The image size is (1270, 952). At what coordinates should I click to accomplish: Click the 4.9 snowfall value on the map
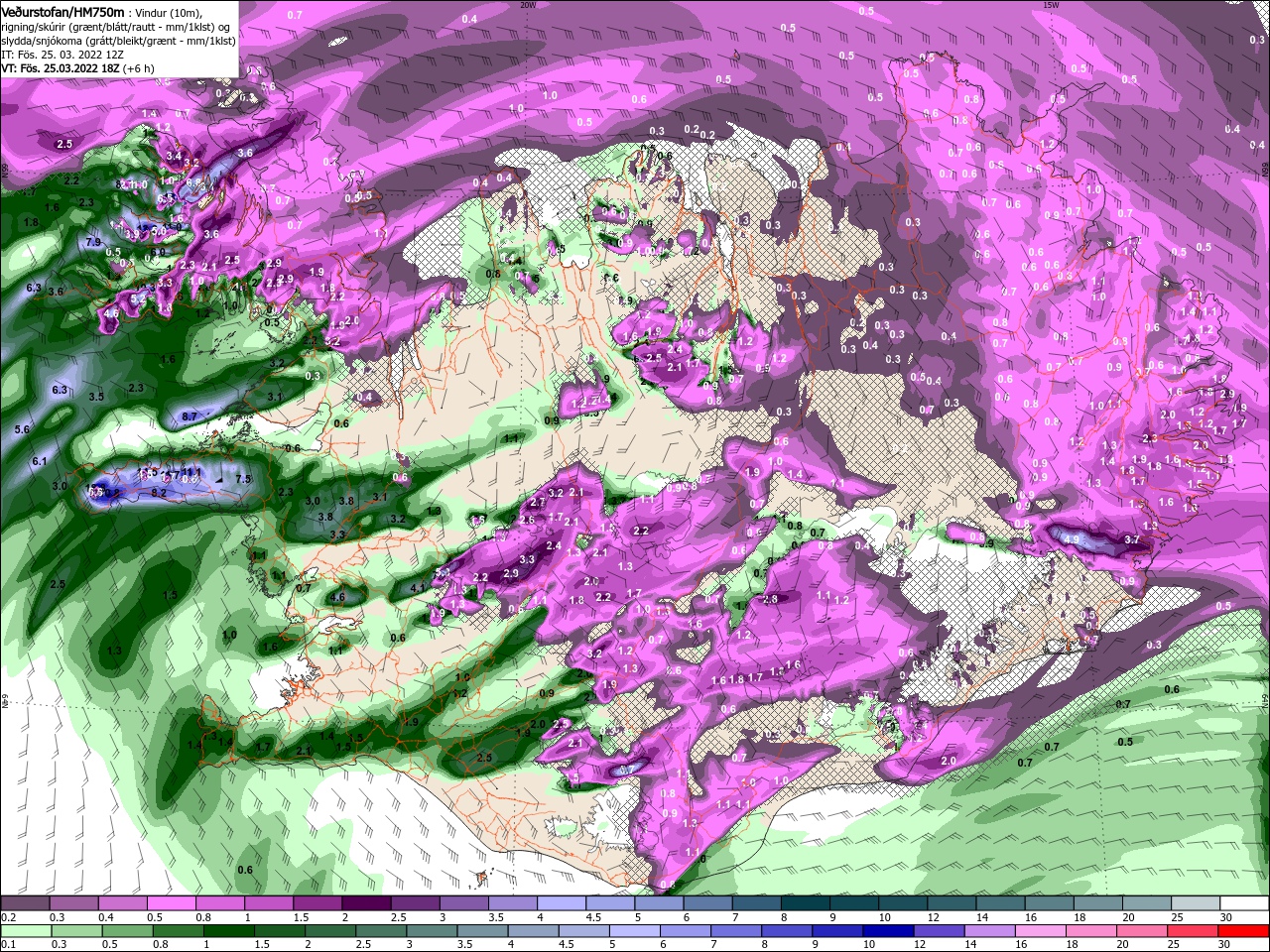click(1071, 539)
